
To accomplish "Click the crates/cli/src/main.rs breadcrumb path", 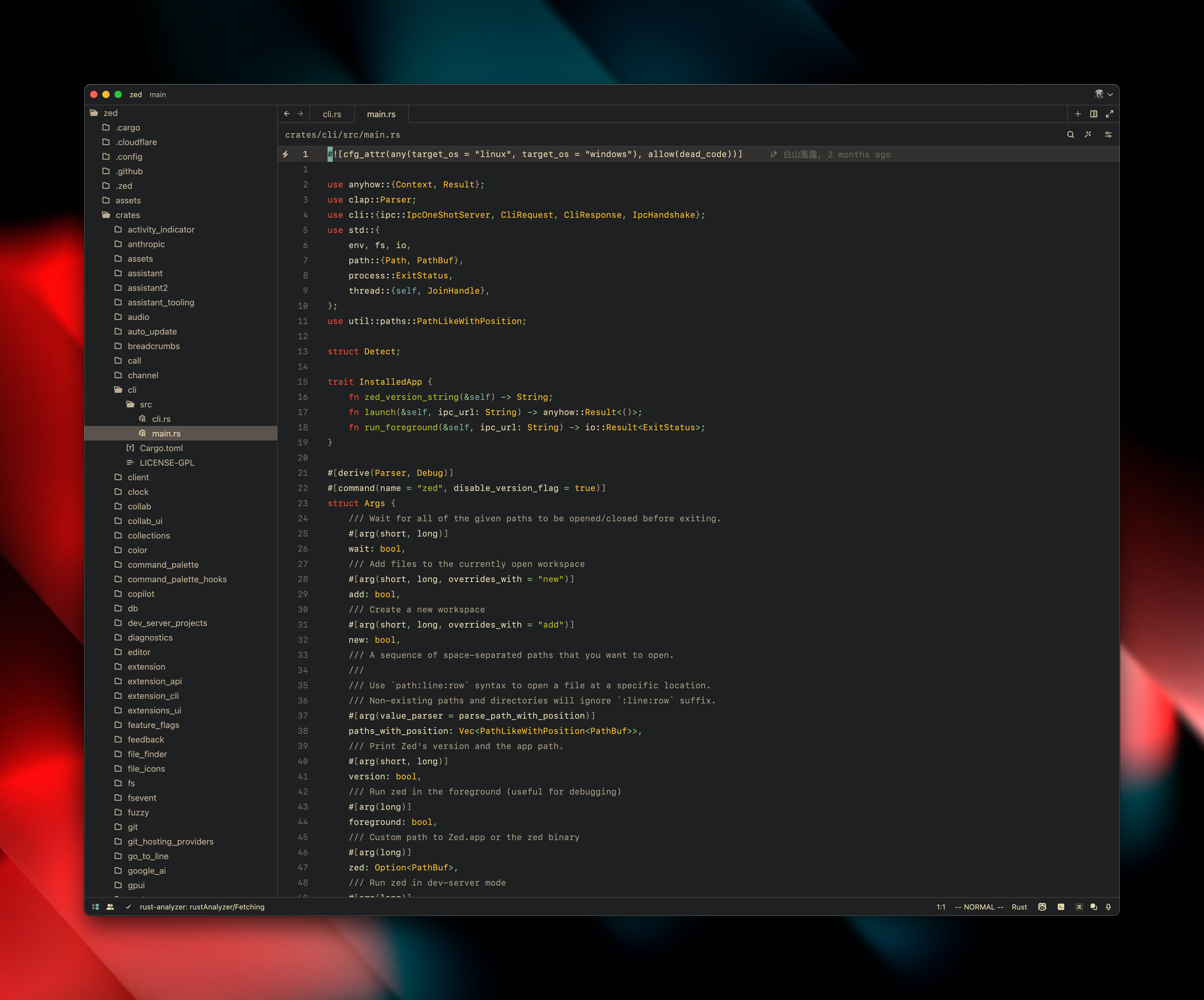I will [x=342, y=135].
